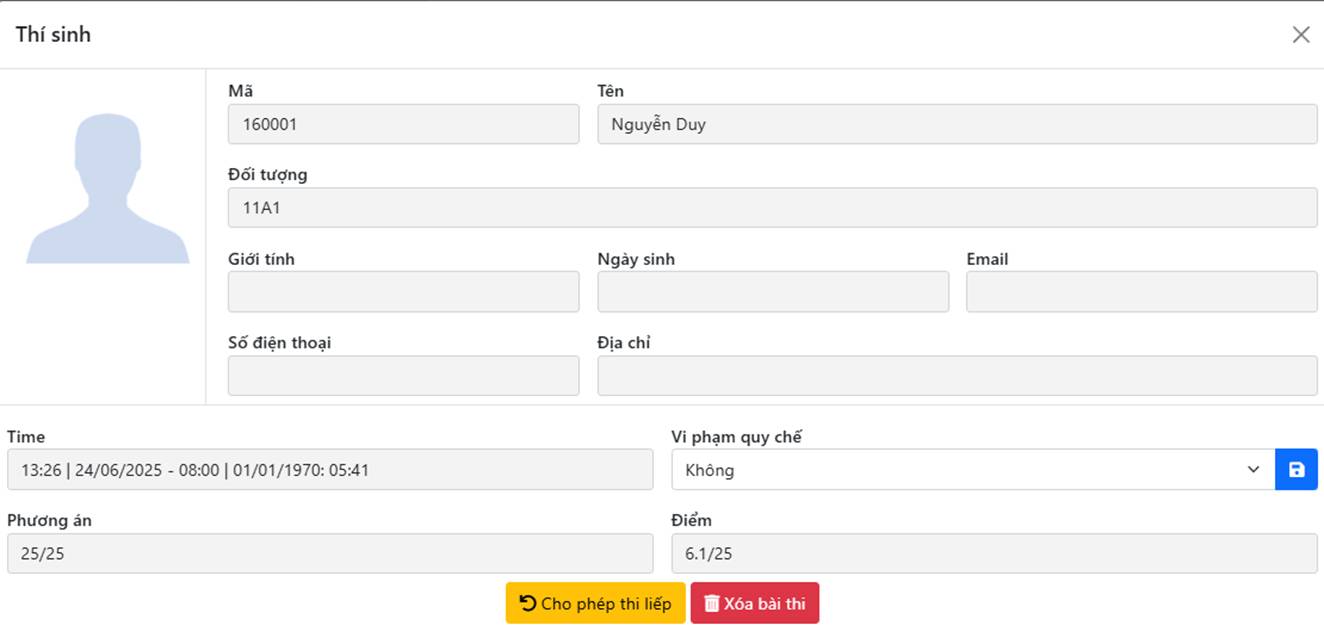The height and width of the screenshot is (625, 1324).
Task: Click the Xóa bài thi button
Action: tap(755, 603)
